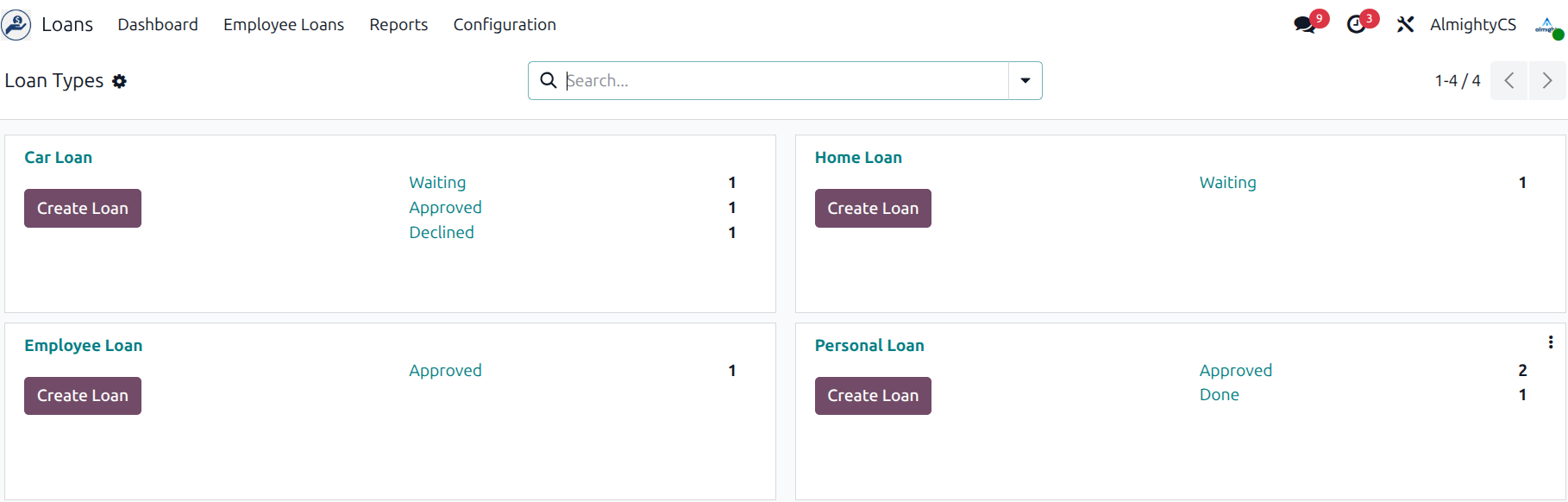Open the activities clock icon

coord(1357,25)
